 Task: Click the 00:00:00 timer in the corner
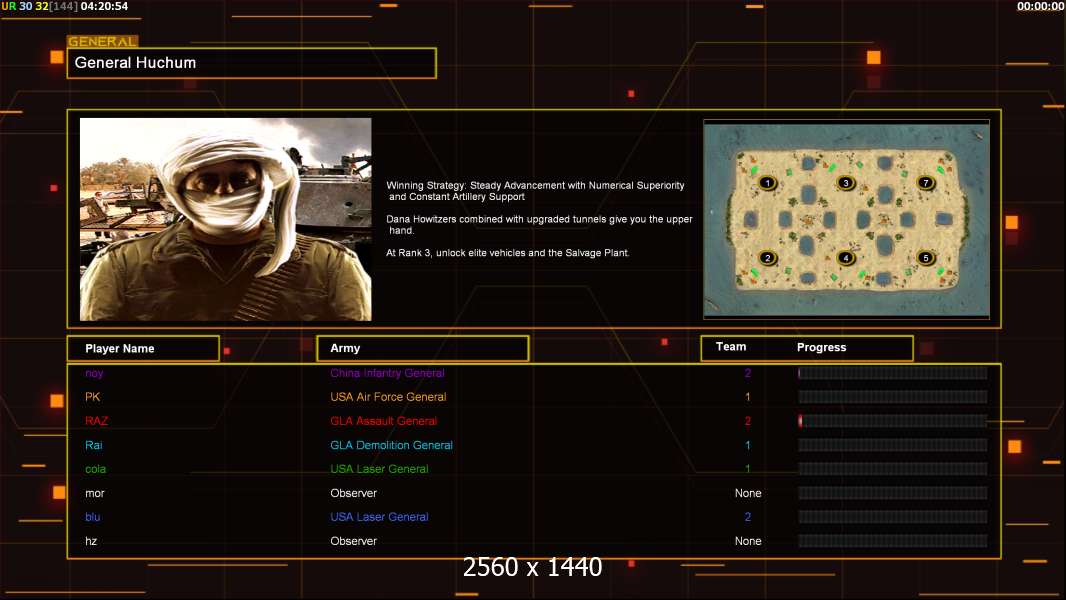point(1040,6)
